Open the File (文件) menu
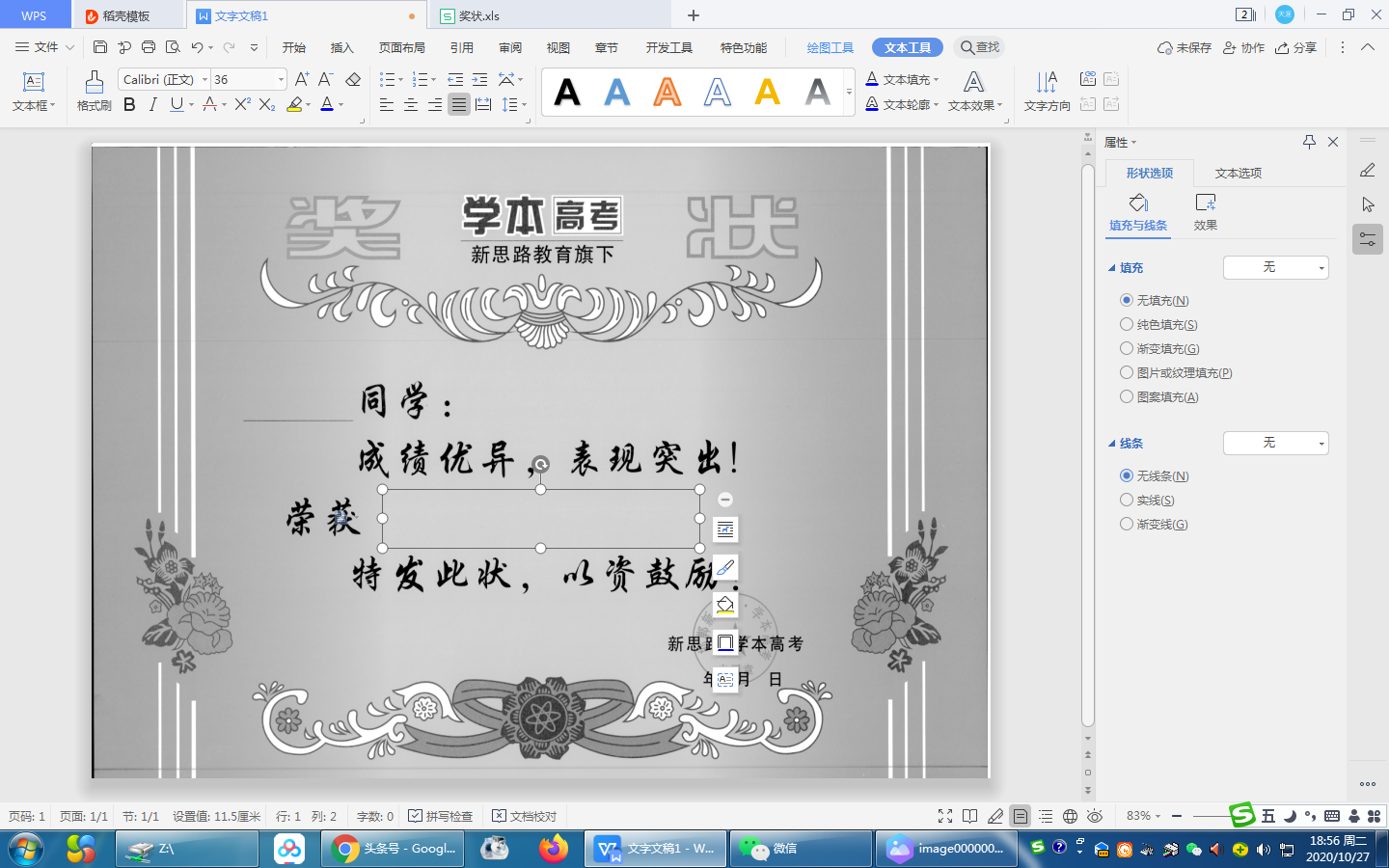Viewport: 1389px width, 868px height. click(x=44, y=47)
